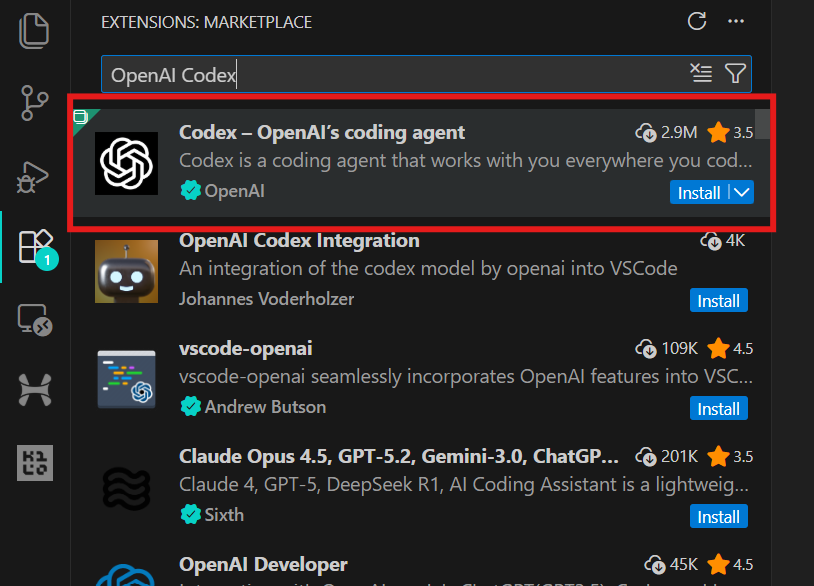
Task: Open the Explorer view in the activity bar
Action: click(x=34, y=30)
